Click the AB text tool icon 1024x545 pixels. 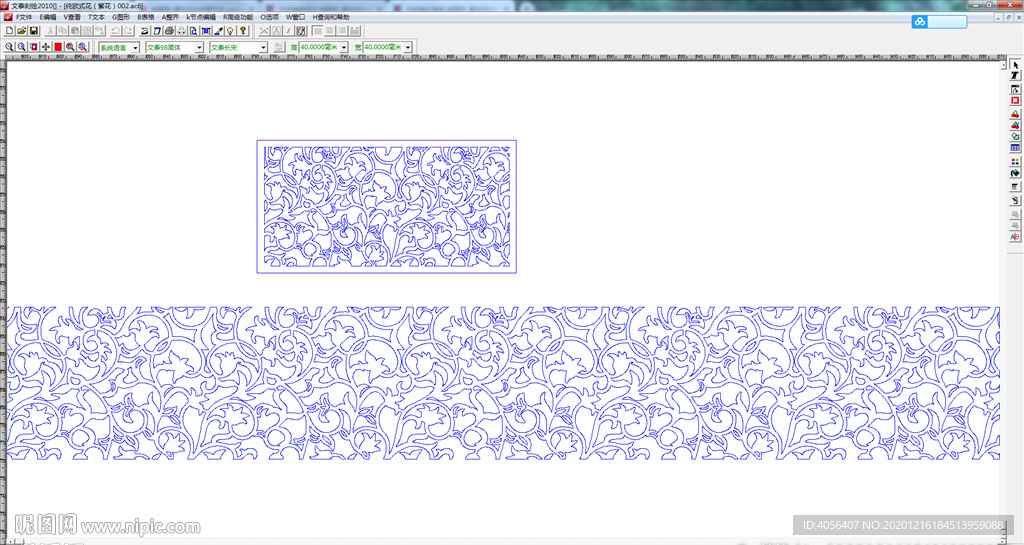tap(1015, 236)
